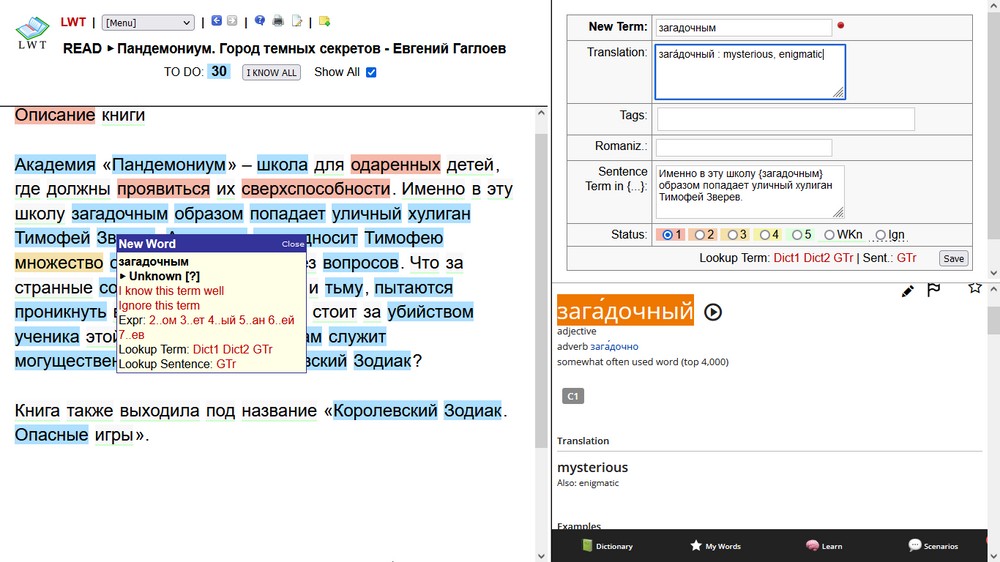Image resolution: width=1000 pixels, height=562 pixels.
Task: Click expression '6..ей' in popup
Action: pos(281,320)
